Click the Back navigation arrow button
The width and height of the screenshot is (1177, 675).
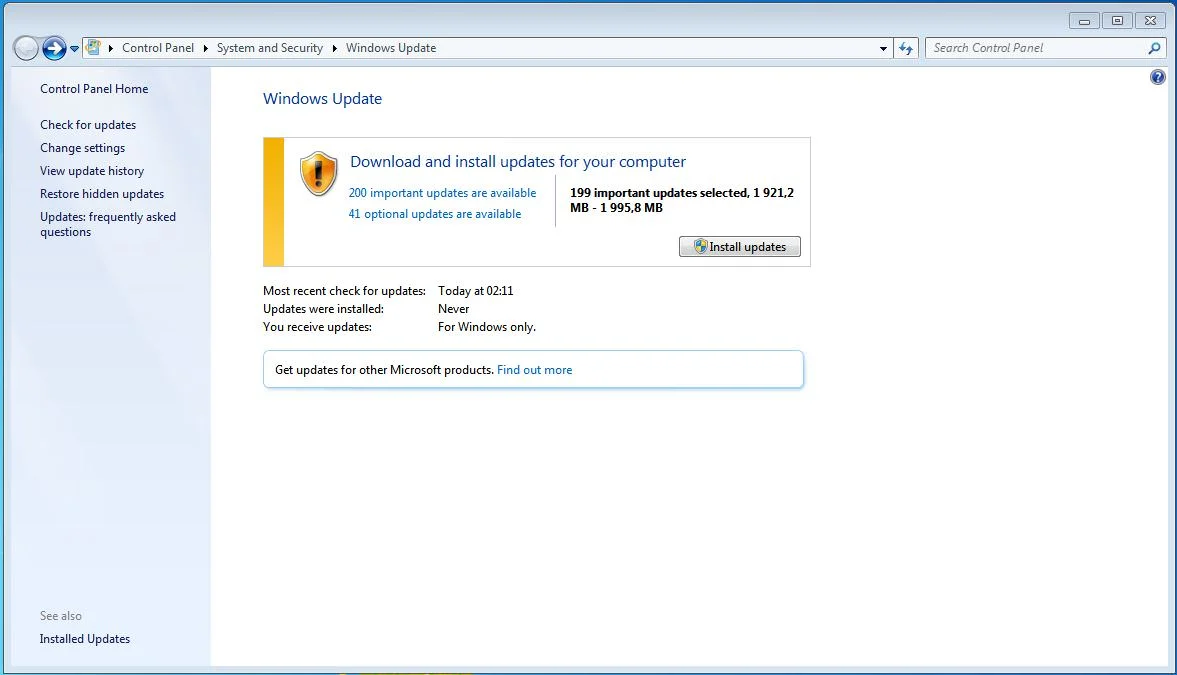(26, 48)
